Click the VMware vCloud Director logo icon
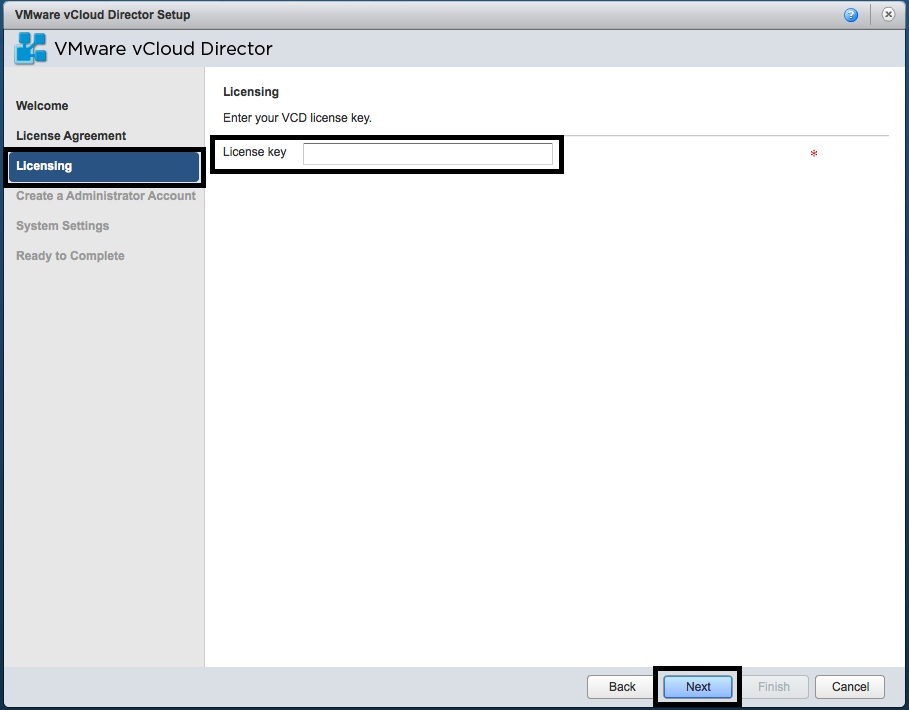The image size is (909, 710). (x=31, y=48)
